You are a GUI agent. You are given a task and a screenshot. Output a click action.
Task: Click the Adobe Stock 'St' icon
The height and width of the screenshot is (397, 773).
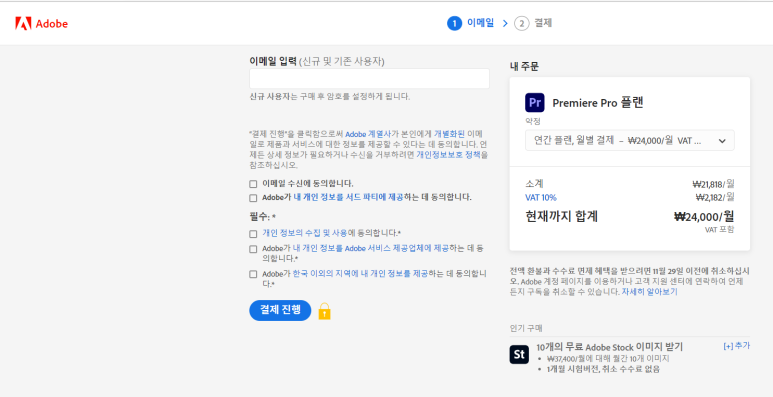519,354
